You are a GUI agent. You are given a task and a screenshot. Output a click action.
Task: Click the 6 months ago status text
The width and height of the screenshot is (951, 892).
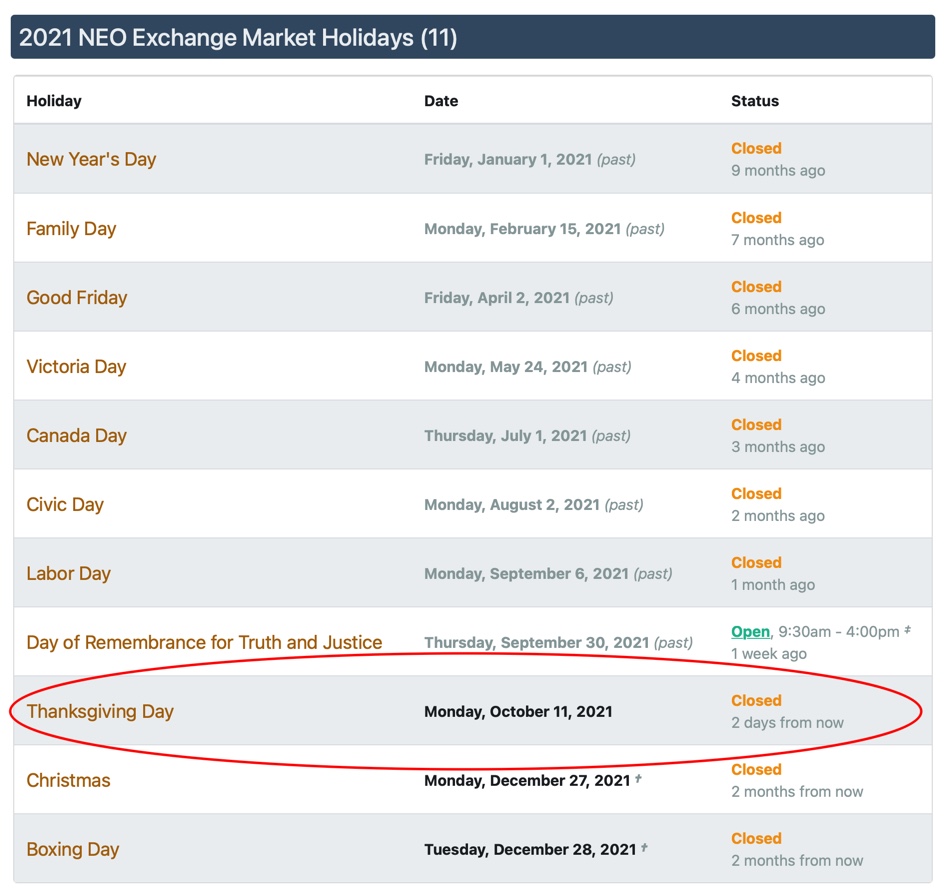(x=778, y=309)
